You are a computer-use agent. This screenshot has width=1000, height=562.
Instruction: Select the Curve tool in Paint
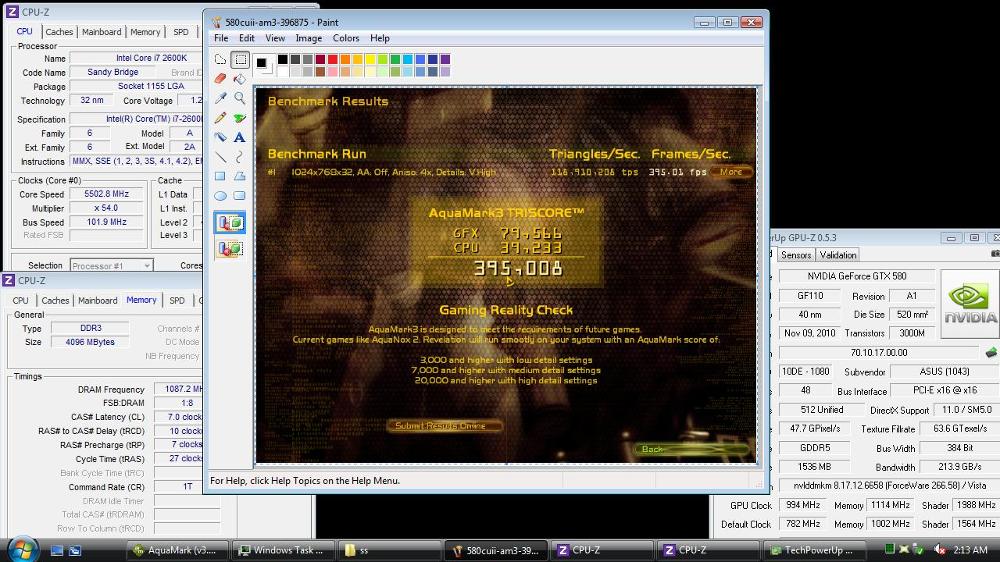[240, 157]
